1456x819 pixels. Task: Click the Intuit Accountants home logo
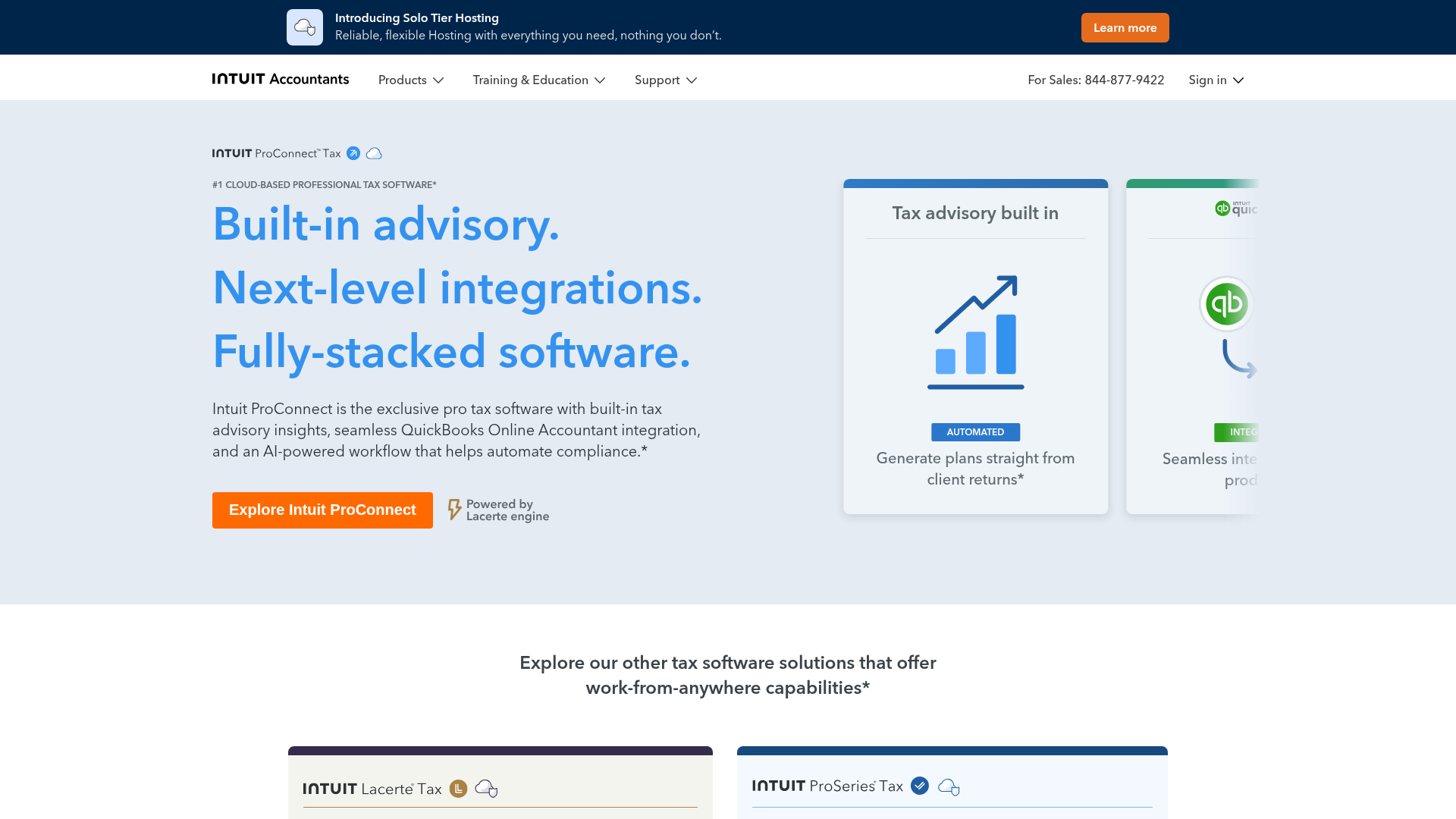click(x=280, y=79)
